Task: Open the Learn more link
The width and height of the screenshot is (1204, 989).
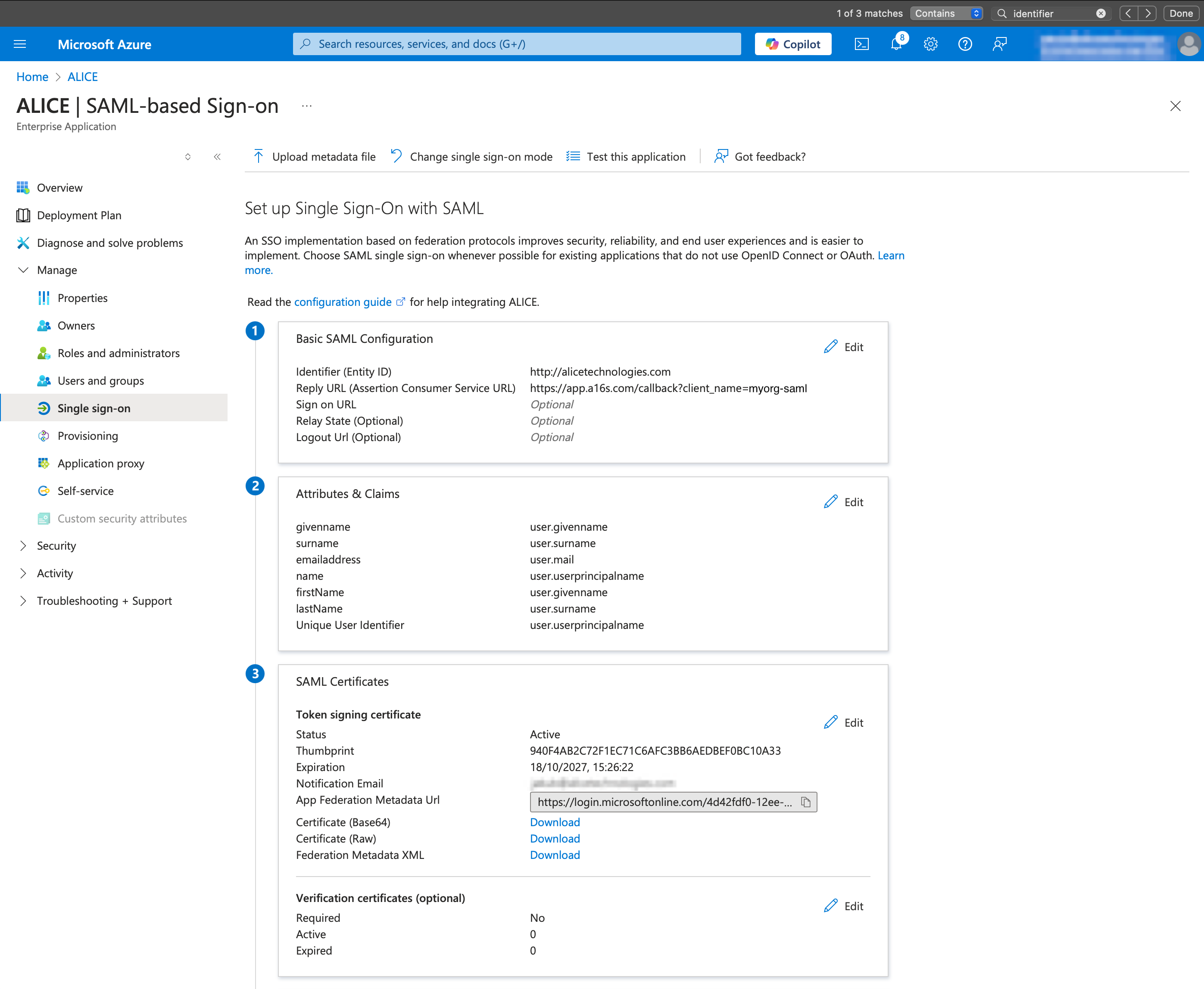Action: [x=891, y=255]
